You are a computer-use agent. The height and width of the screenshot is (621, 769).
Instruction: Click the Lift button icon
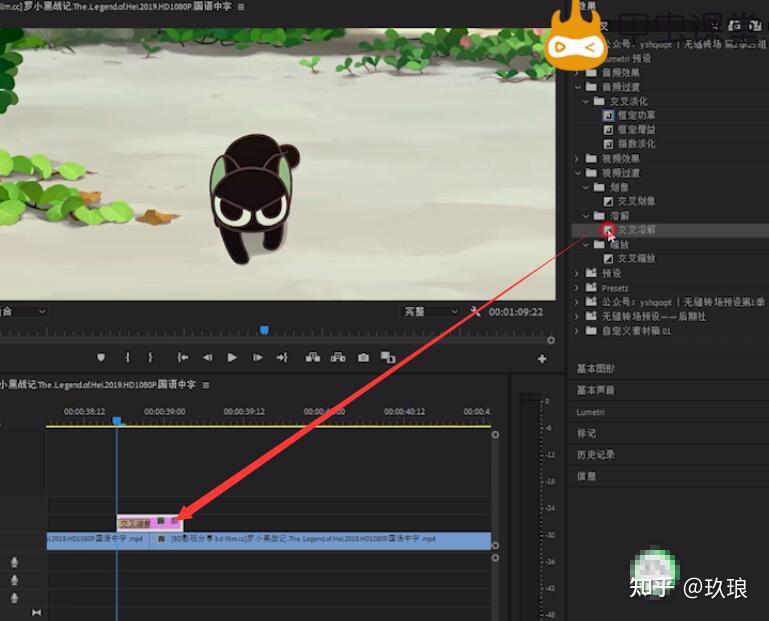click(313, 358)
